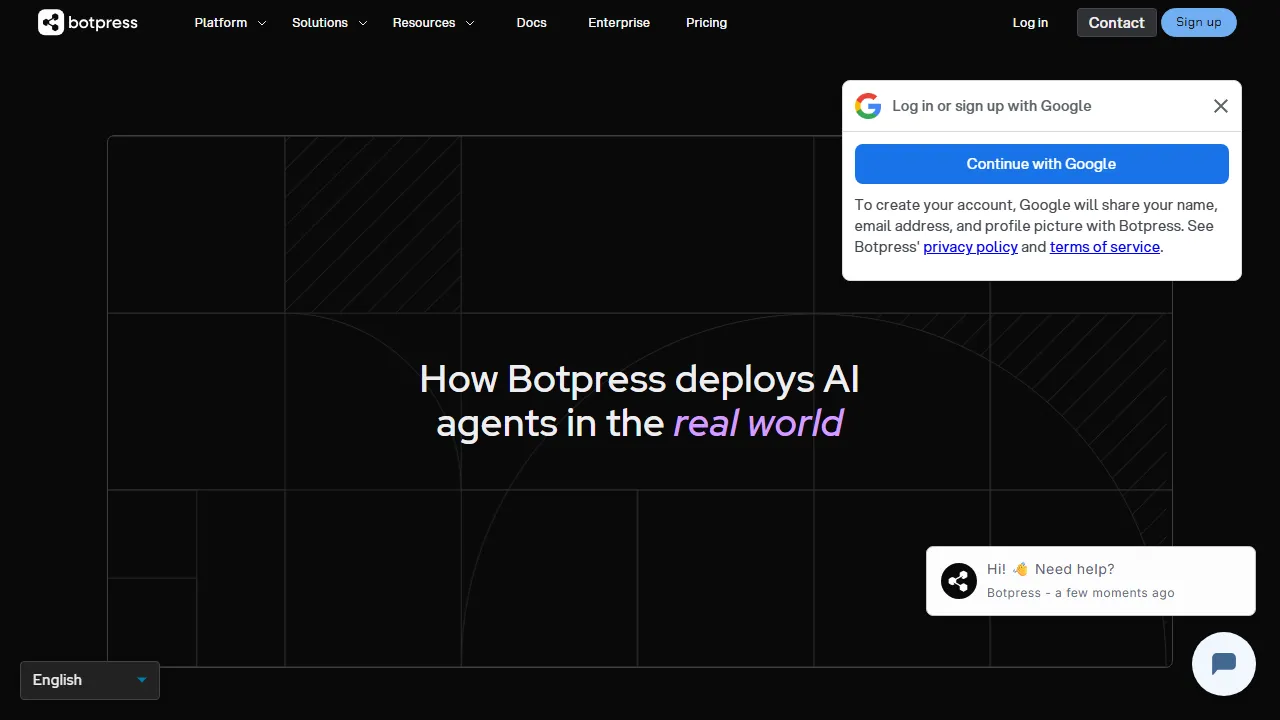
Task: View the Pricing page
Action: (x=707, y=22)
